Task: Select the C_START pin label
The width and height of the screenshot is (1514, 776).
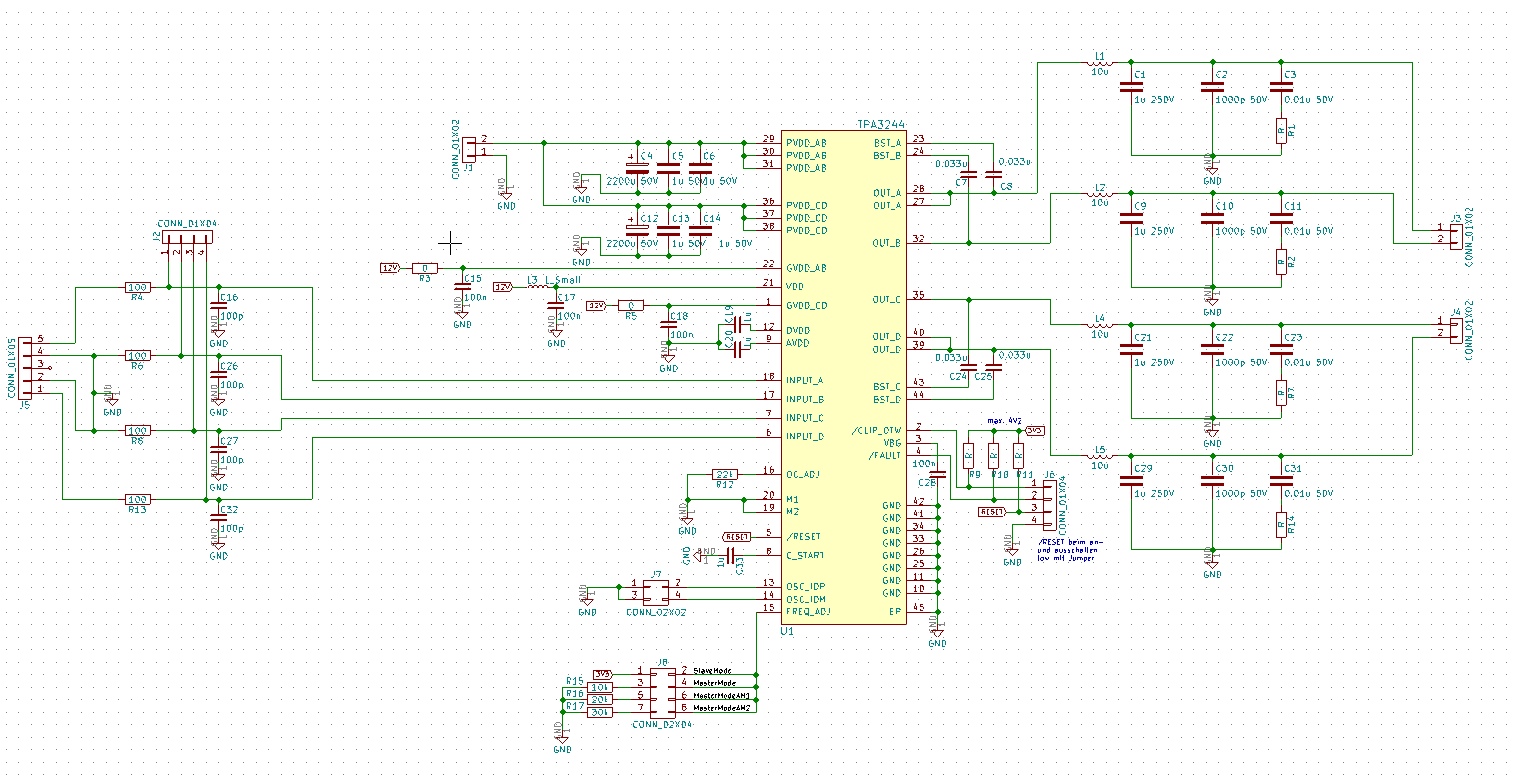Action: (x=806, y=555)
